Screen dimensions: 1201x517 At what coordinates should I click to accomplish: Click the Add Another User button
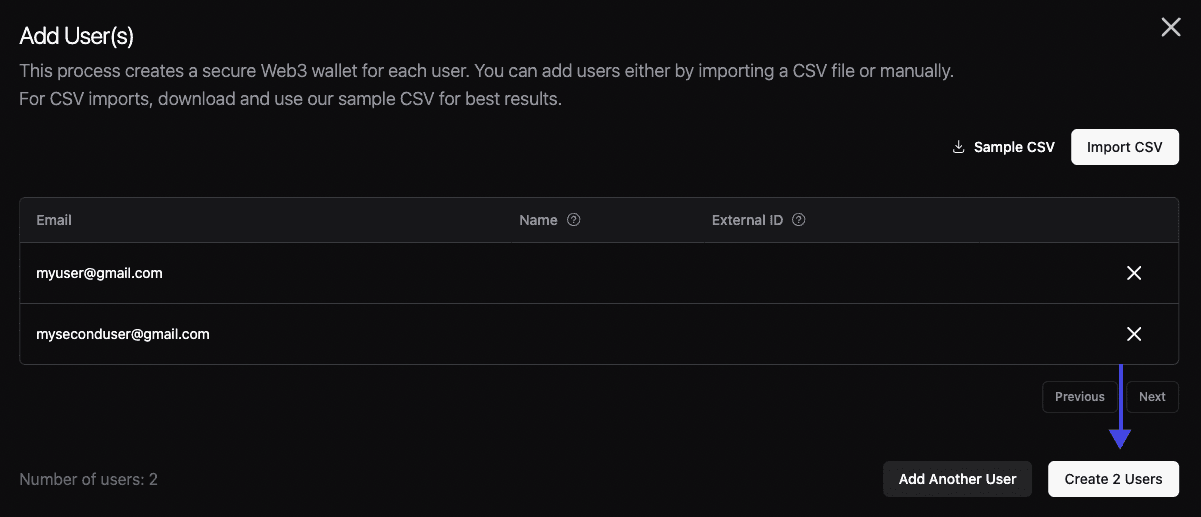pos(957,479)
